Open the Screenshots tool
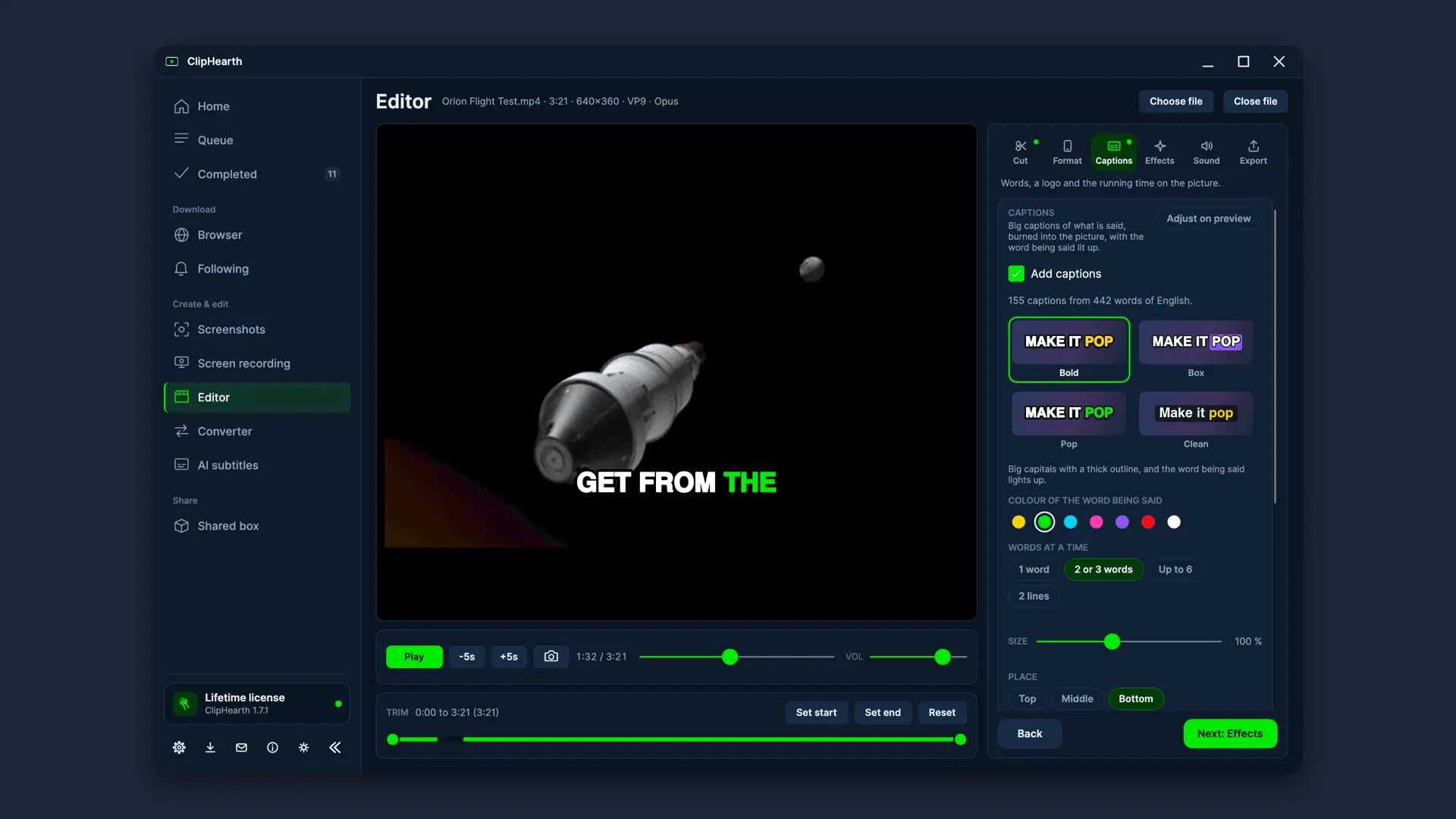Viewport: 1456px width, 819px height. pos(257,330)
